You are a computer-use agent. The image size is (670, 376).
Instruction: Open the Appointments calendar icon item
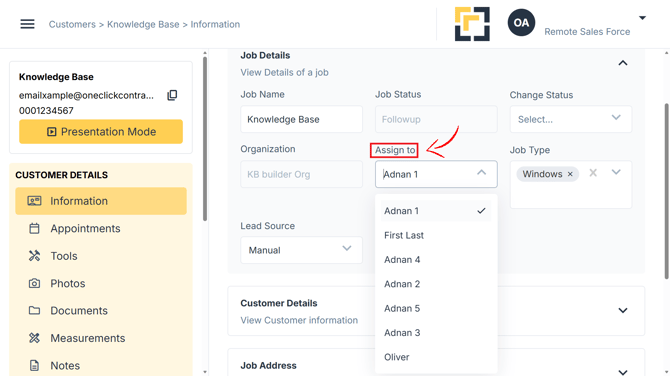click(x=34, y=229)
